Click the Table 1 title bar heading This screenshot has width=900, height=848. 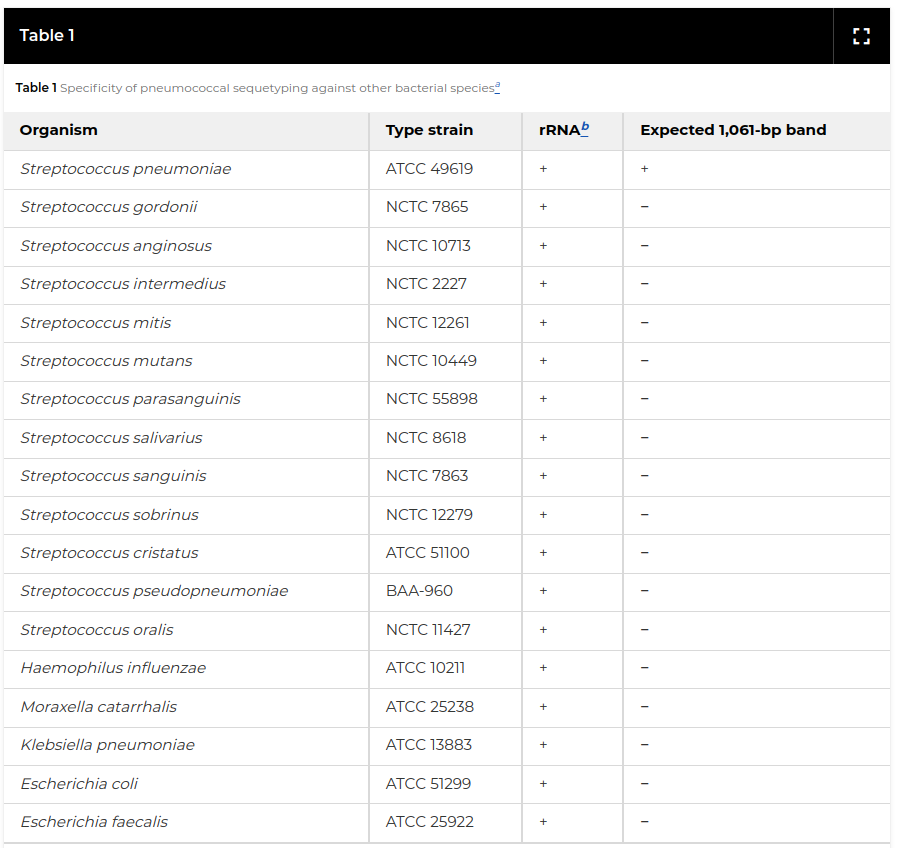(47, 36)
